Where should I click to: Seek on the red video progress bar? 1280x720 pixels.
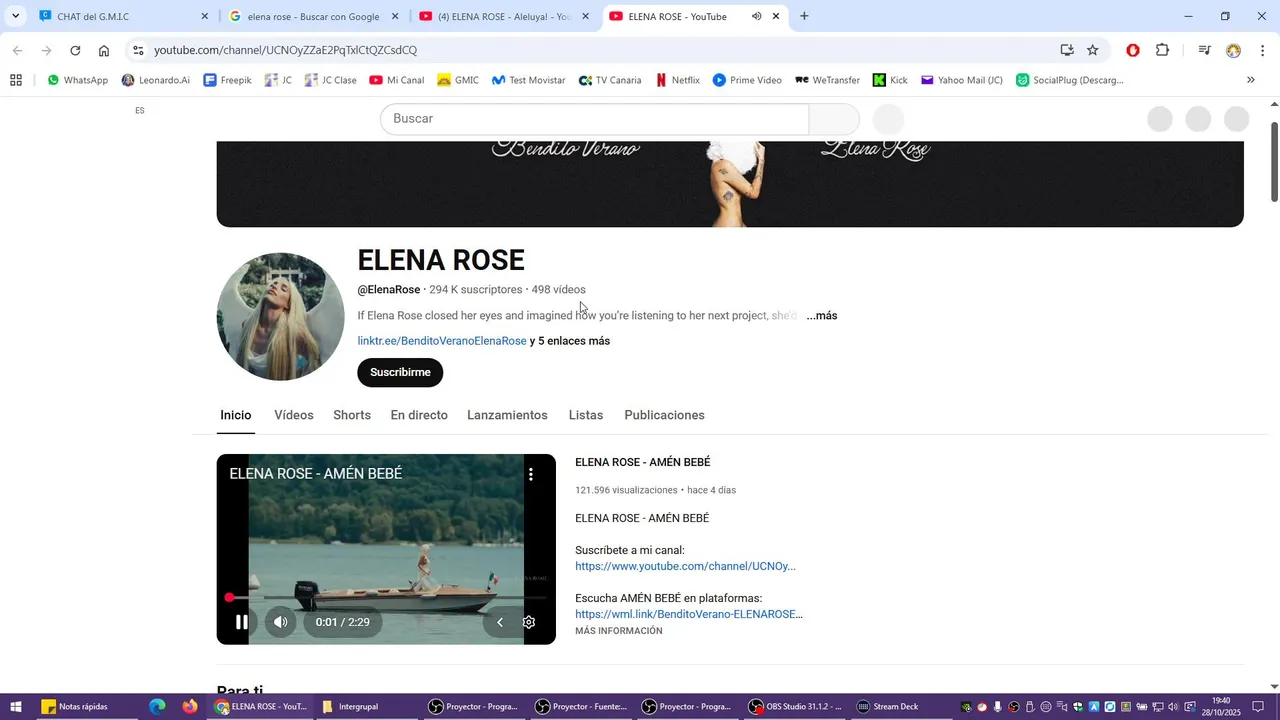[386, 597]
